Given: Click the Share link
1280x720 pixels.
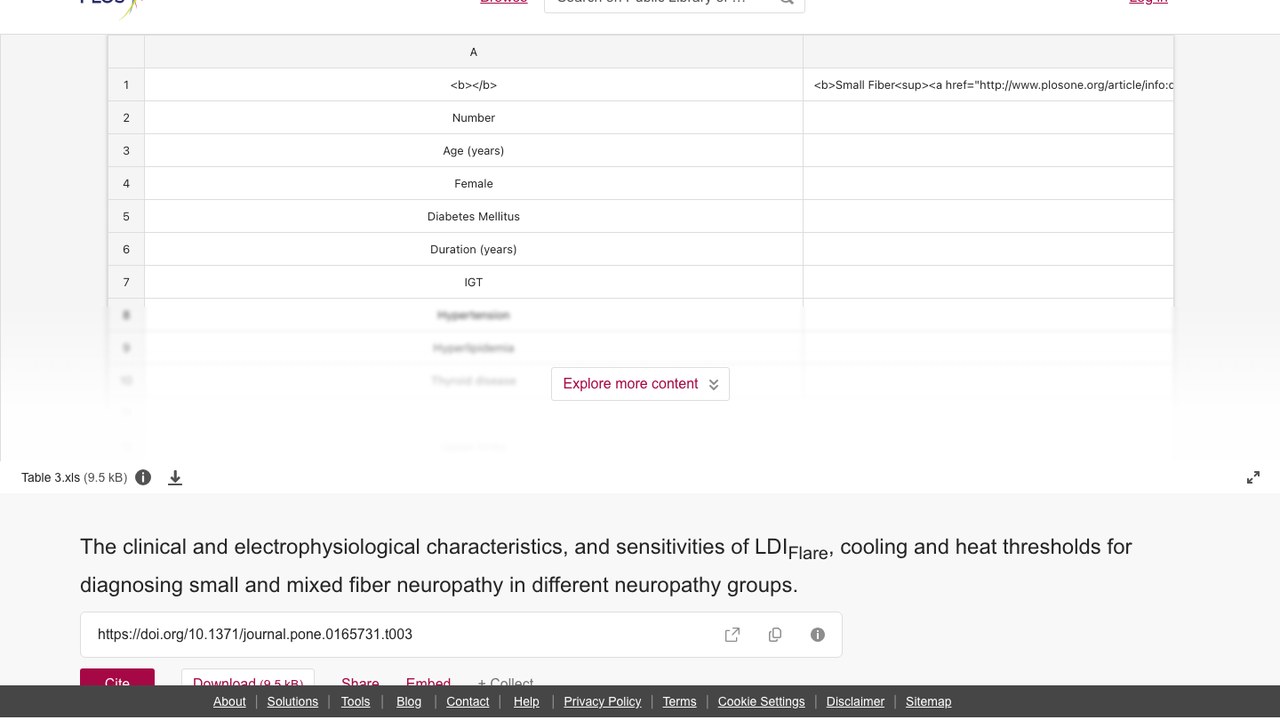Looking at the screenshot, I should tap(360, 682).
